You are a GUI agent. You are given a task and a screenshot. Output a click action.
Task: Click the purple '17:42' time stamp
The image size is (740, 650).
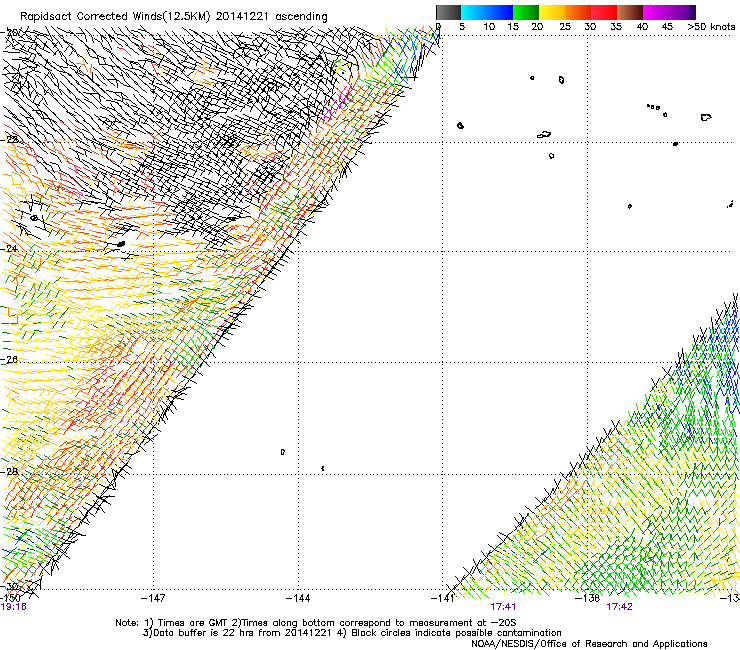(619, 607)
